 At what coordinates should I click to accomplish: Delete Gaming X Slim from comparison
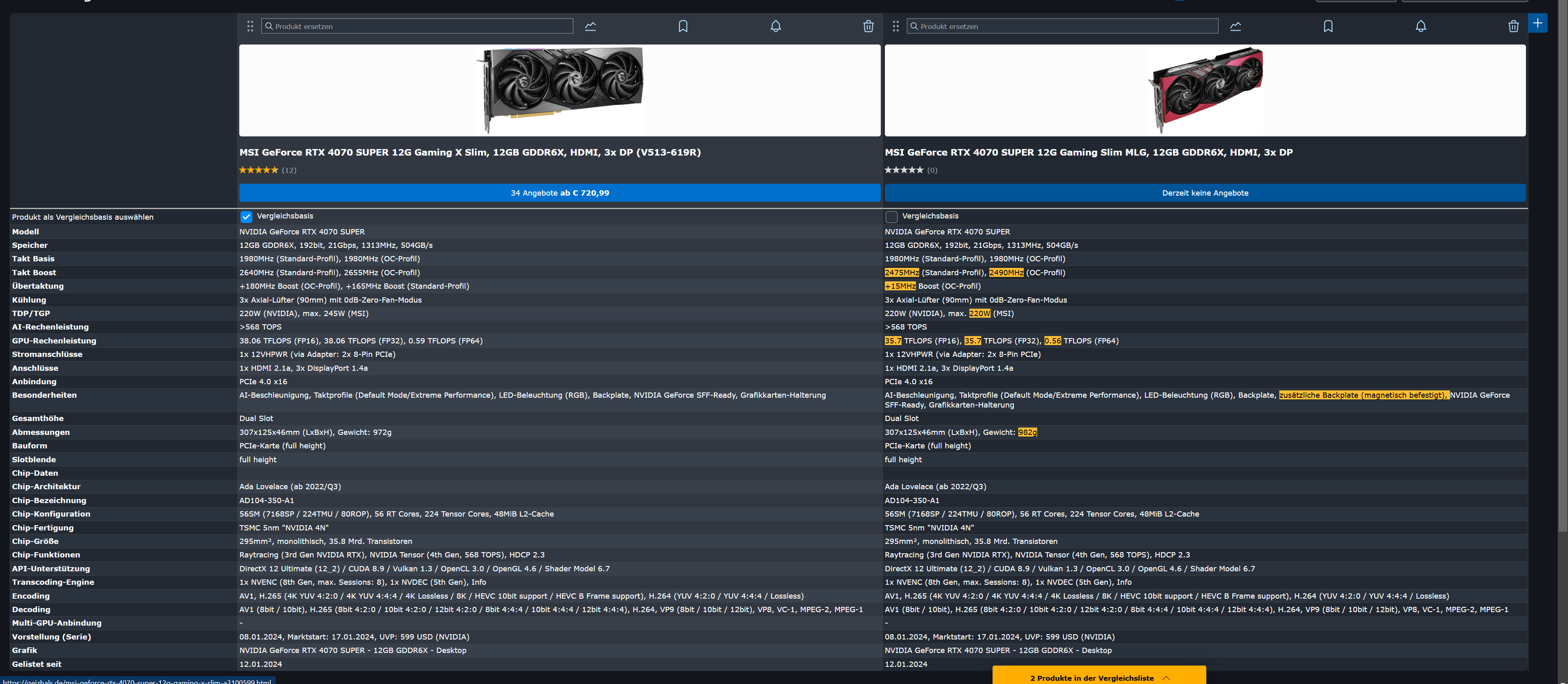(x=868, y=26)
